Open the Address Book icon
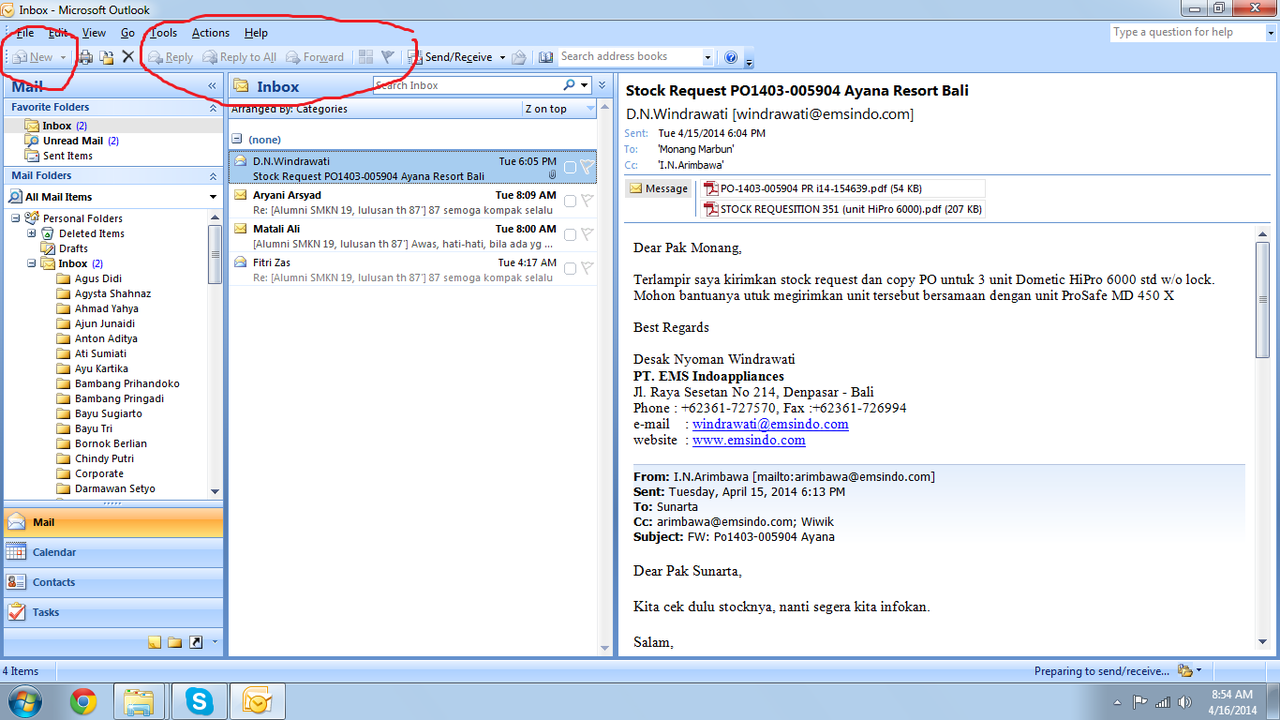1280x720 pixels. point(545,57)
